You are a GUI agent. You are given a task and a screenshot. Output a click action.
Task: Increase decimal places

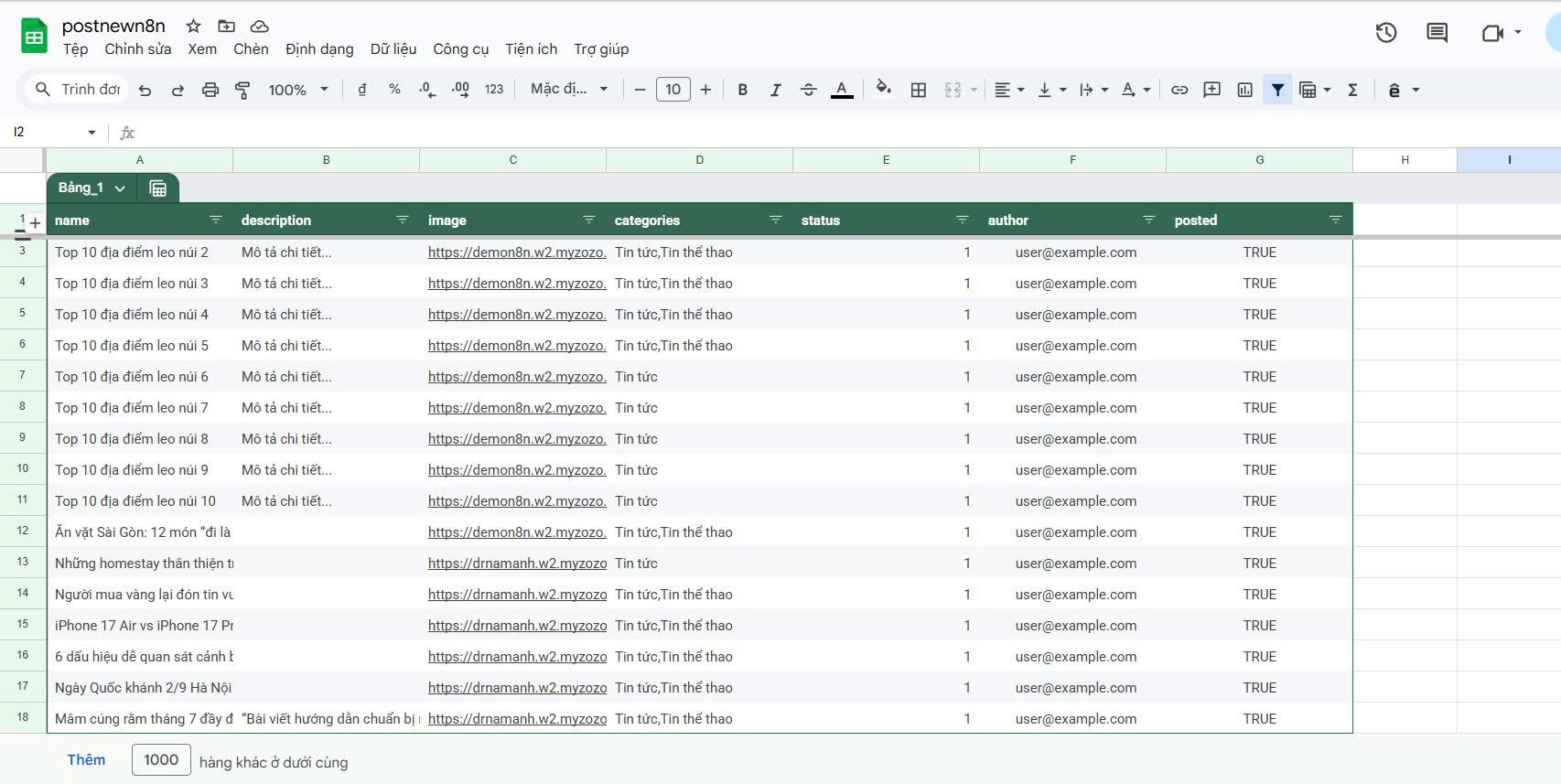coord(460,90)
